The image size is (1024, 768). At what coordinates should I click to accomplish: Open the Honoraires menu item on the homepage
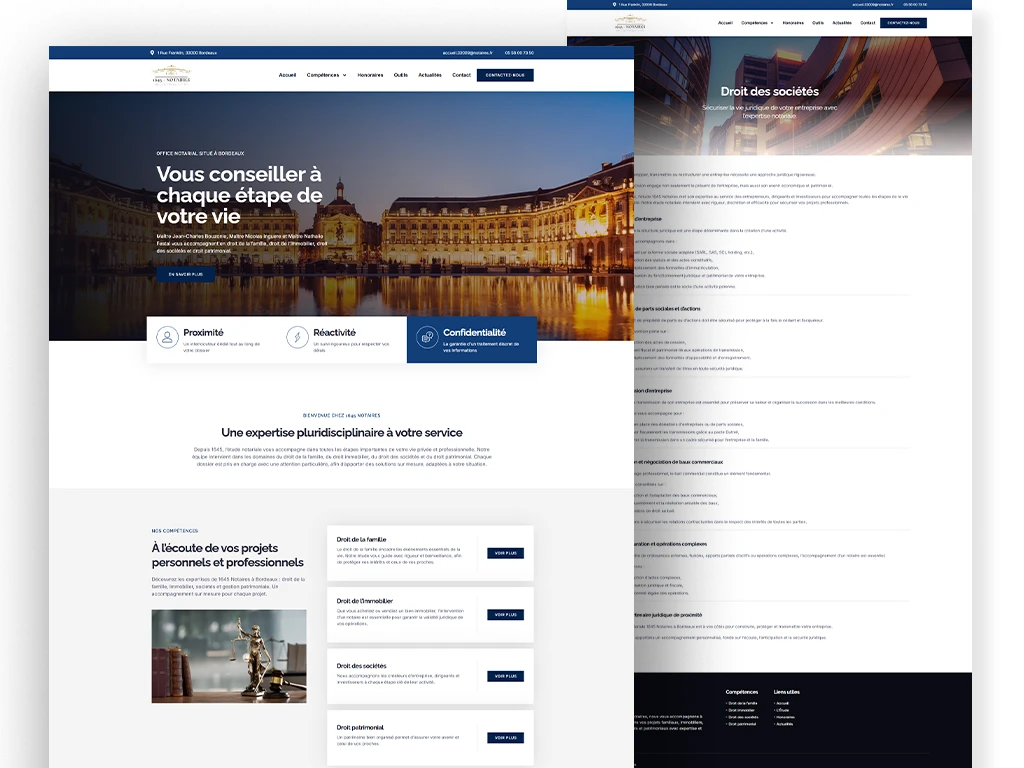[x=370, y=75]
